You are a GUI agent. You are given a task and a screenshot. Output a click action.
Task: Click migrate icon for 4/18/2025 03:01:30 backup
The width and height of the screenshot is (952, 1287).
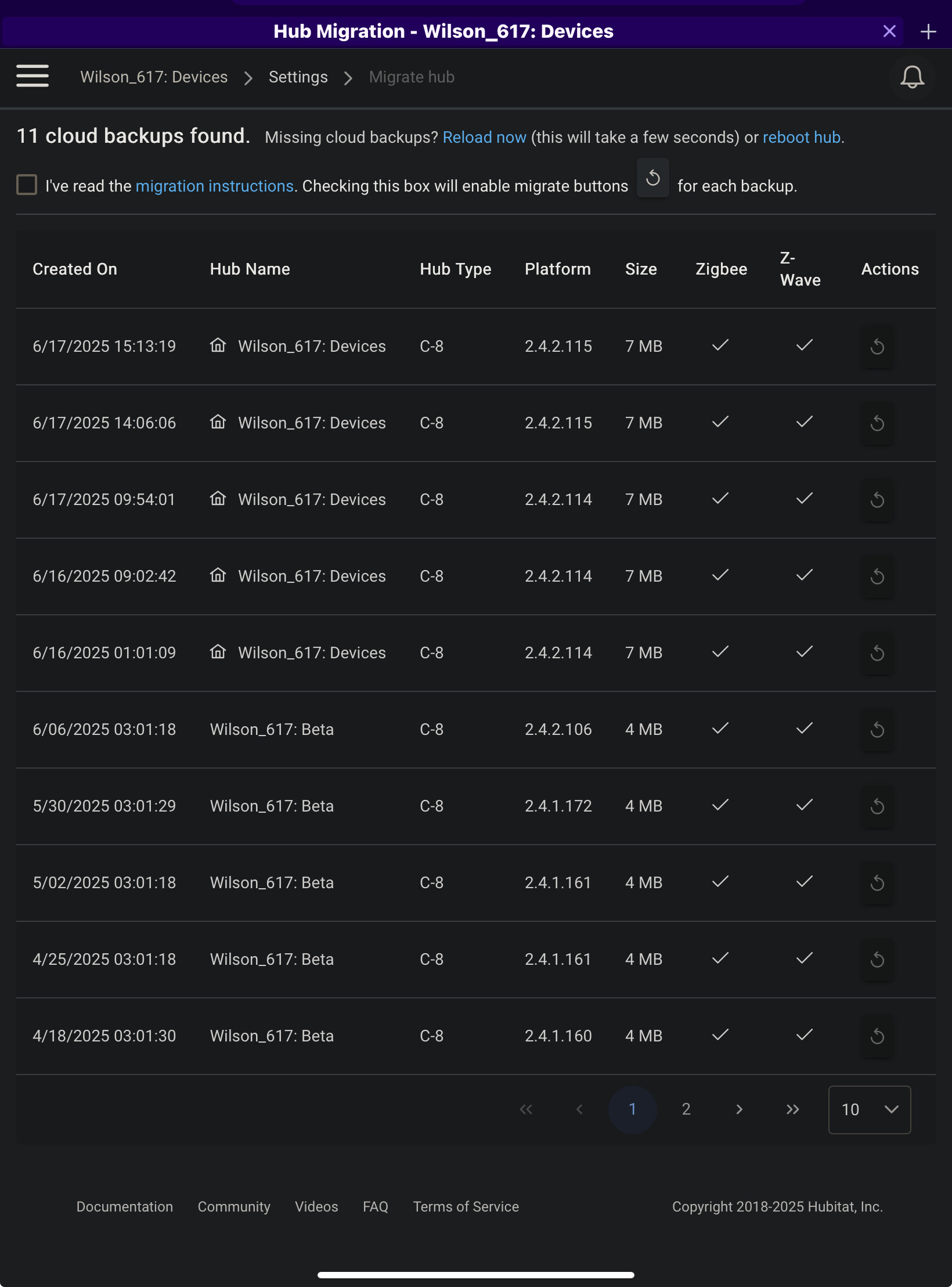coord(877,1036)
